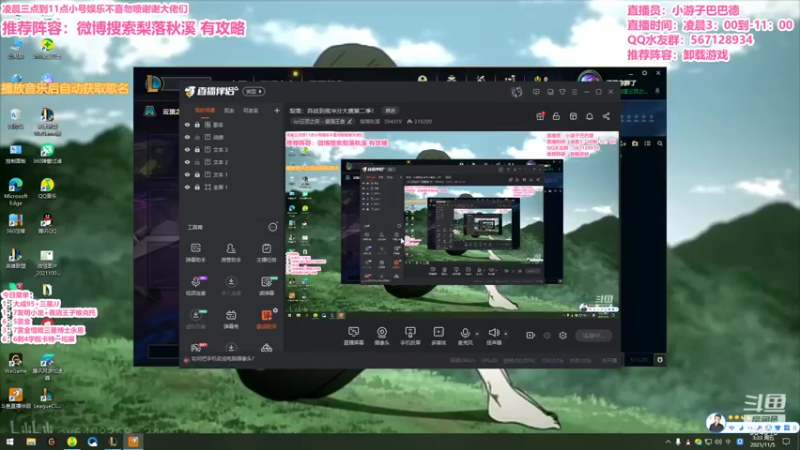
Task: Open the gift box icon with red badge
Action: [x=540, y=116]
